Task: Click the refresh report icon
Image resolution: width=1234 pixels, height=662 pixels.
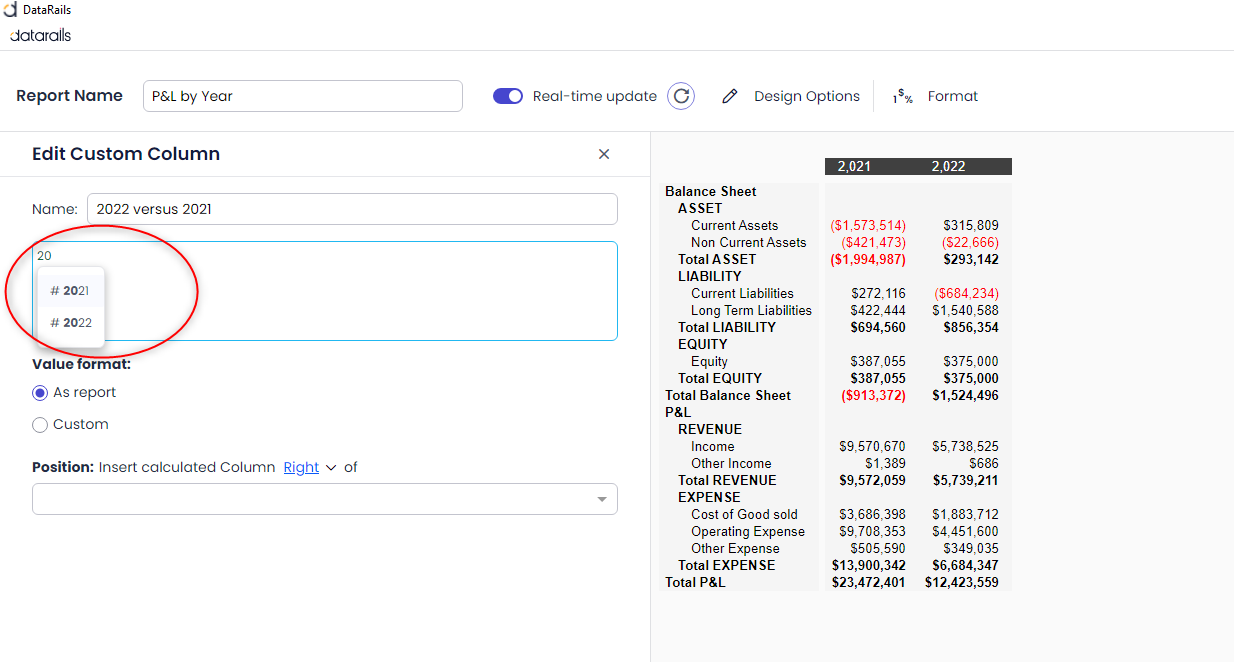Action: pos(681,96)
